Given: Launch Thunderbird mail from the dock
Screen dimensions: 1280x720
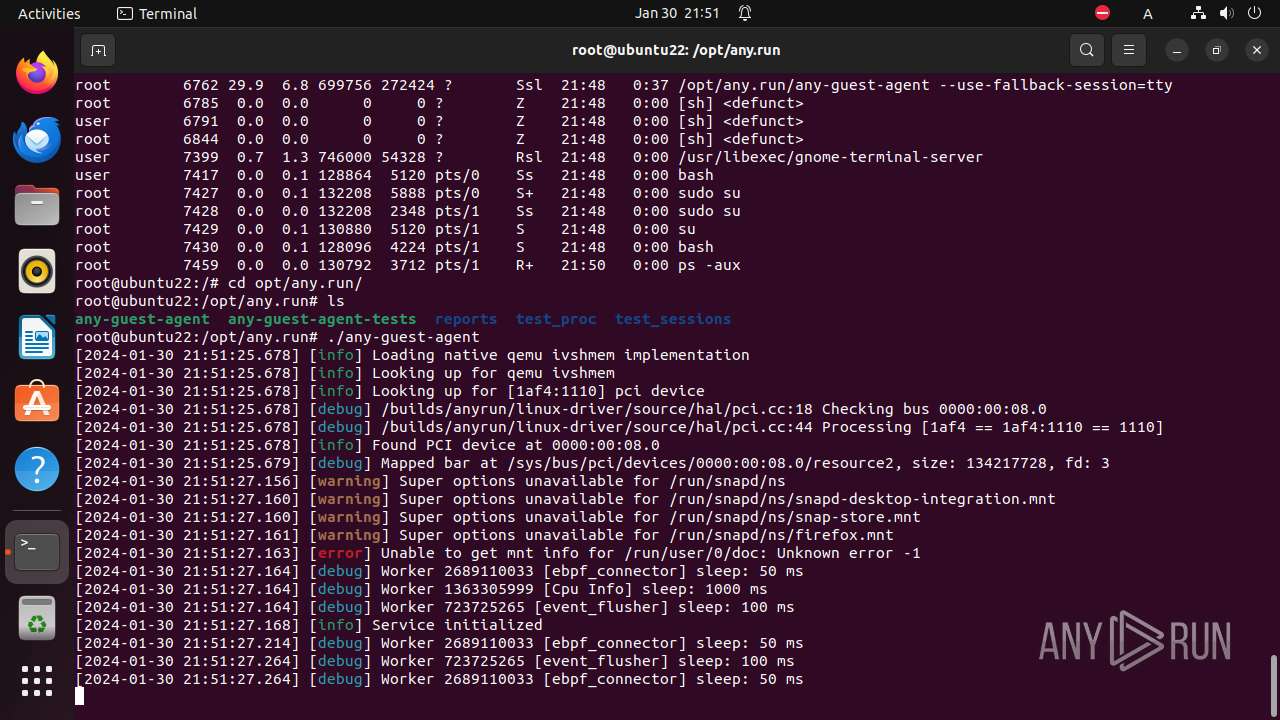Looking at the screenshot, I should [37, 139].
